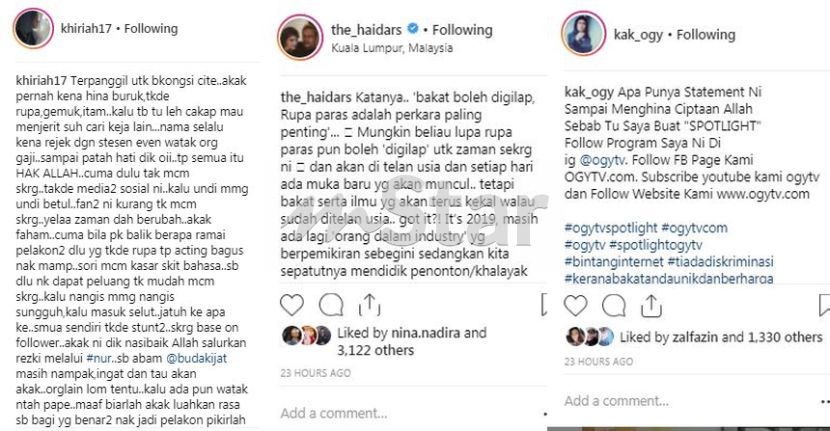Toggle Following status for khiriah17
The height and width of the screenshot is (431, 830).
[151, 29]
